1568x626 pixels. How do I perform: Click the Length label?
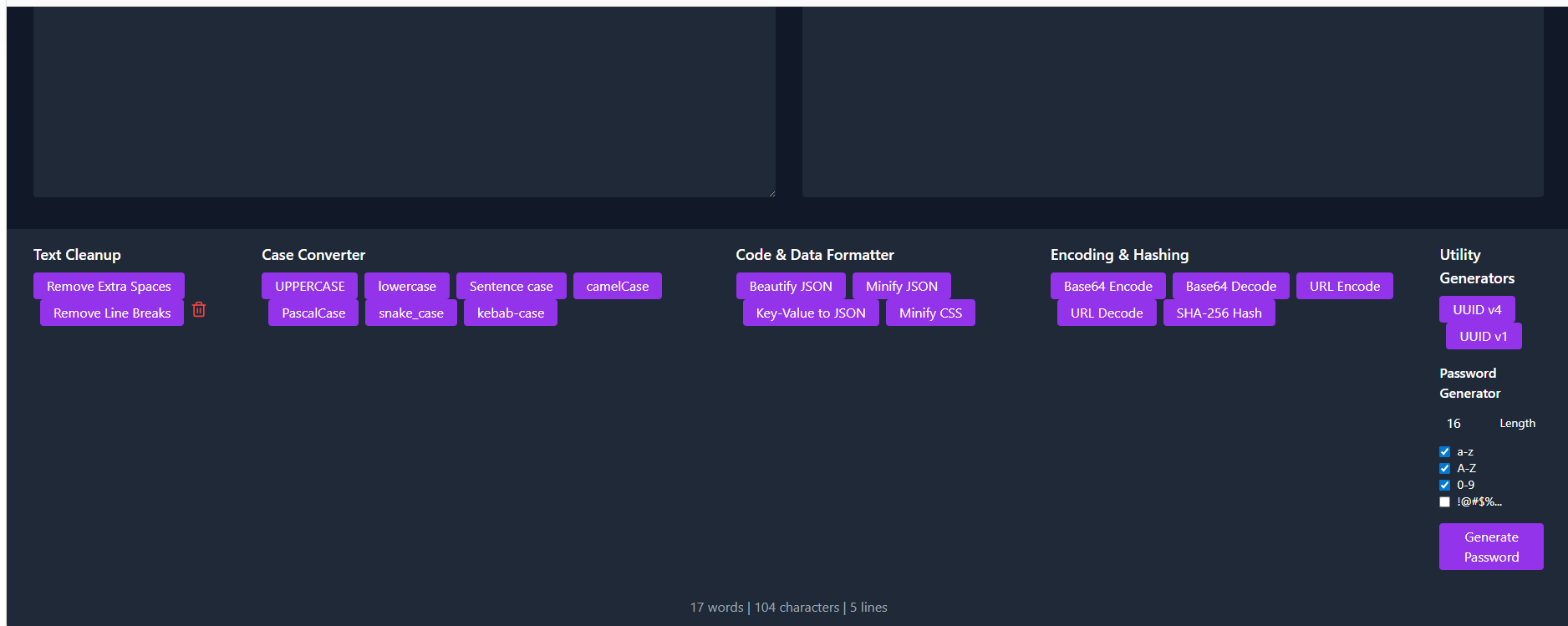pyautogui.click(x=1517, y=424)
